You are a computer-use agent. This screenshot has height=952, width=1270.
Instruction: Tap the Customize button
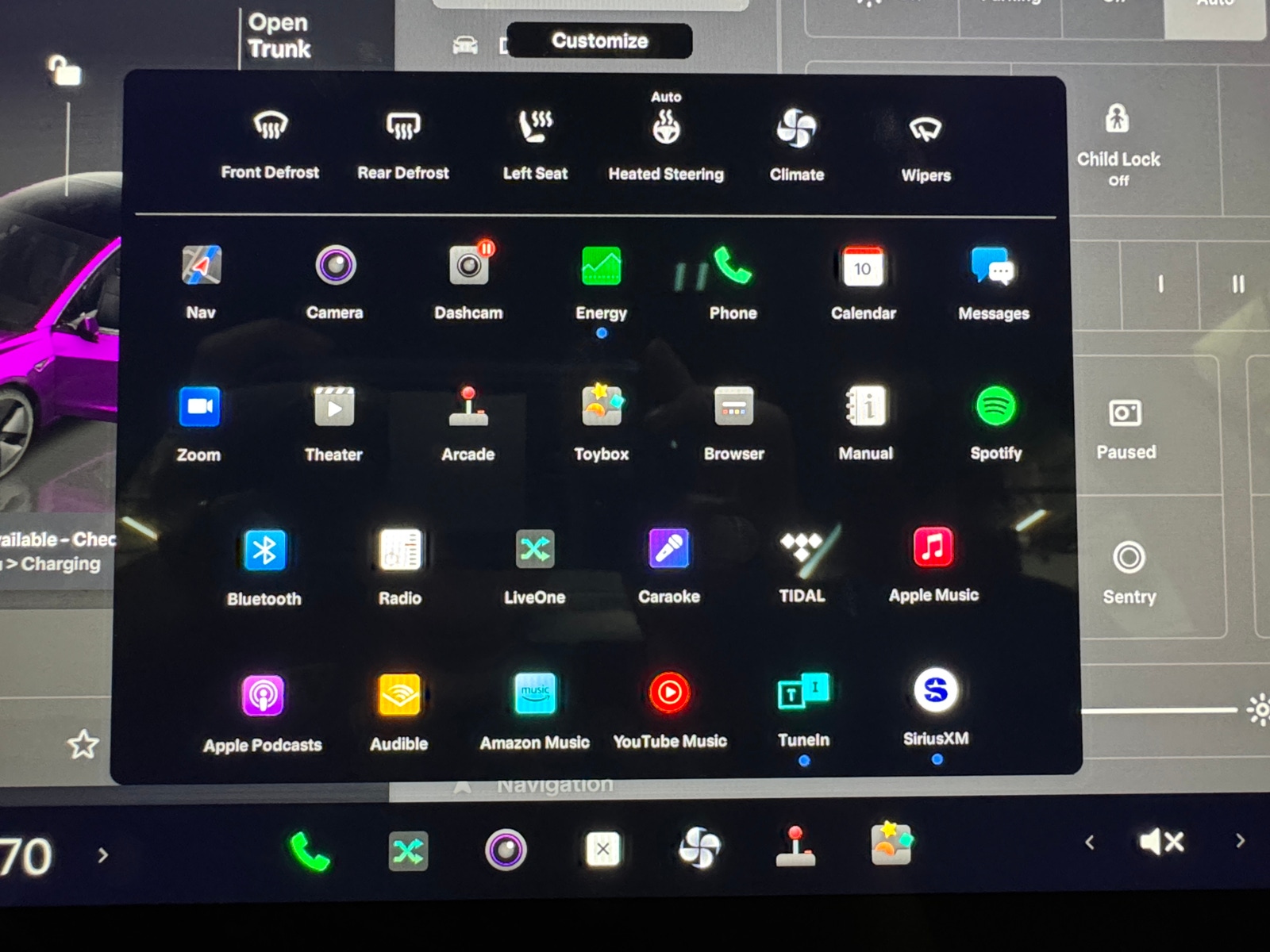[599, 40]
